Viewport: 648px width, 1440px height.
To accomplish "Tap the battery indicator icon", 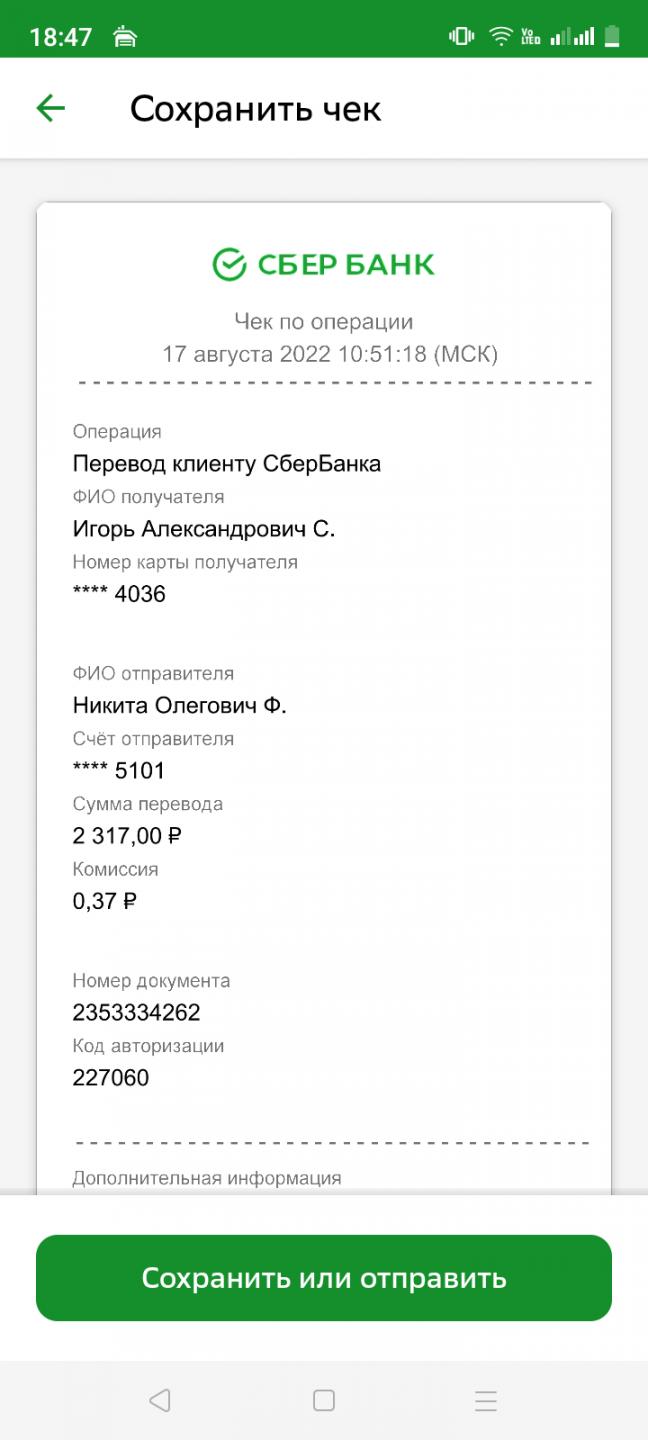I will coord(612,37).
